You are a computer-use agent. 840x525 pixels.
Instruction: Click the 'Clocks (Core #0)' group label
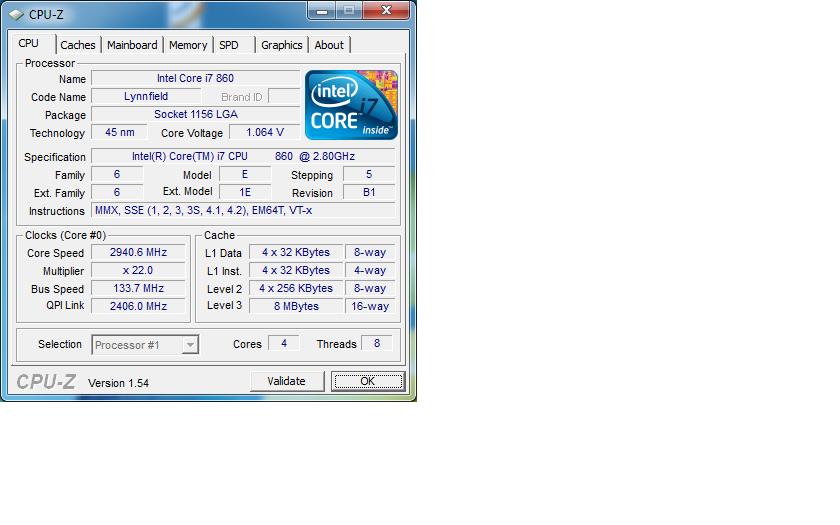click(65, 235)
